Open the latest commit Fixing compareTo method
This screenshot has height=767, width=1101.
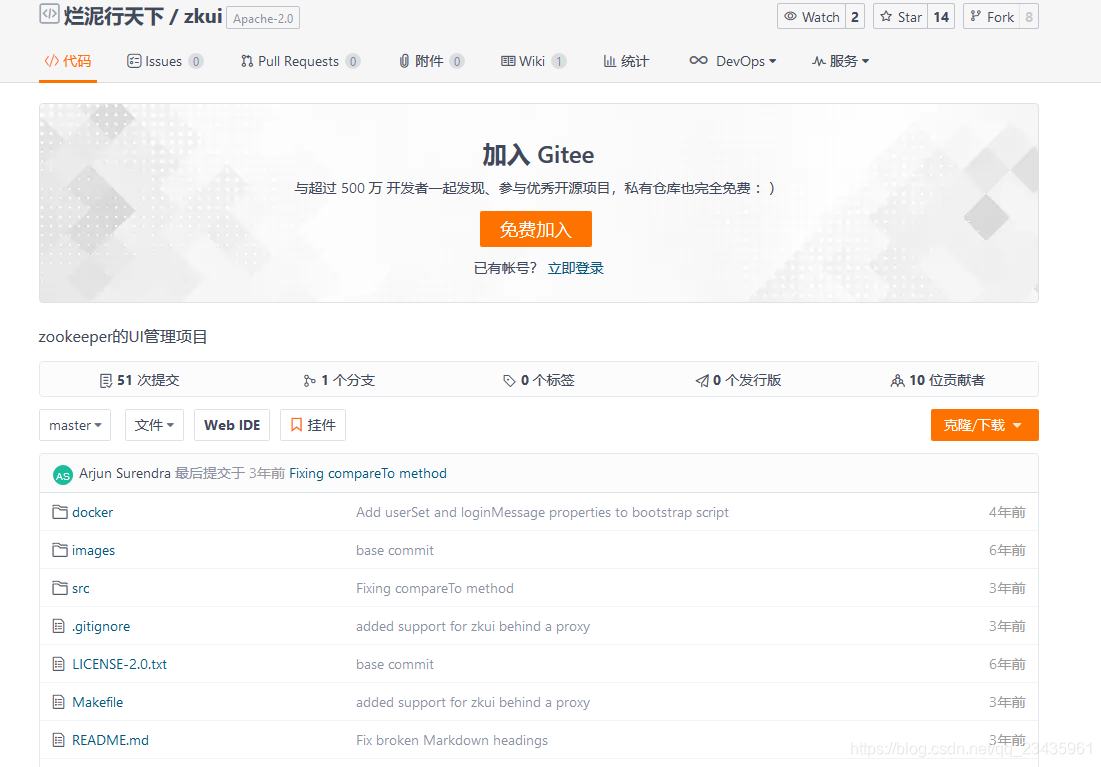(368, 473)
